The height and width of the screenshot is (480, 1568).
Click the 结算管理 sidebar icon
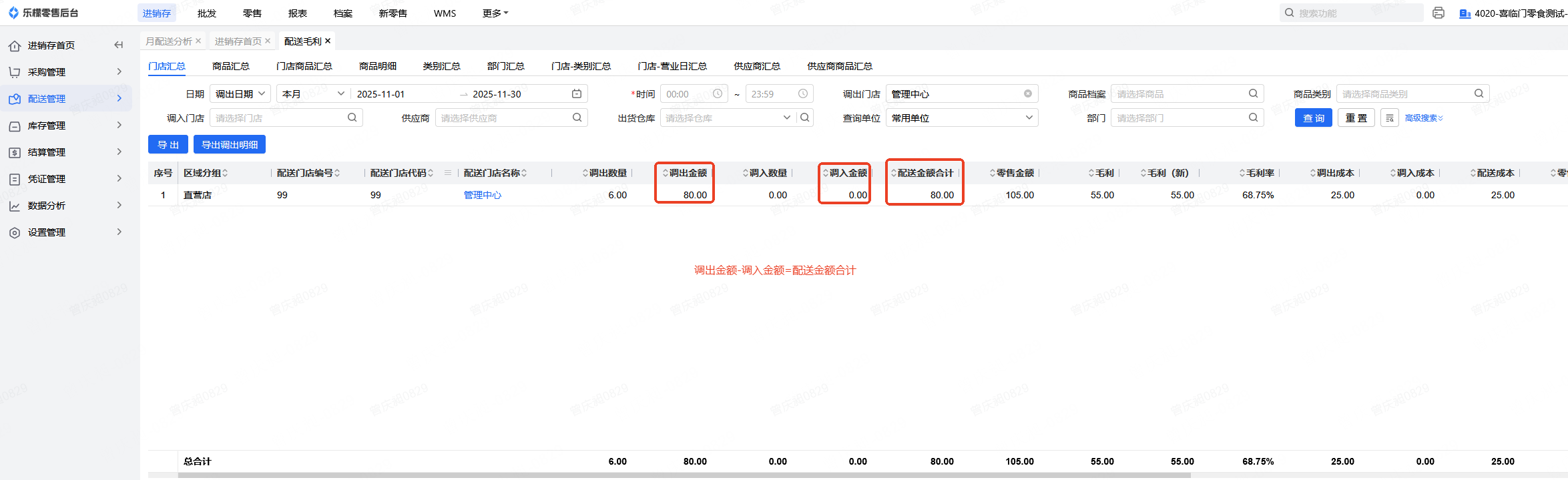click(x=15, y=152)
